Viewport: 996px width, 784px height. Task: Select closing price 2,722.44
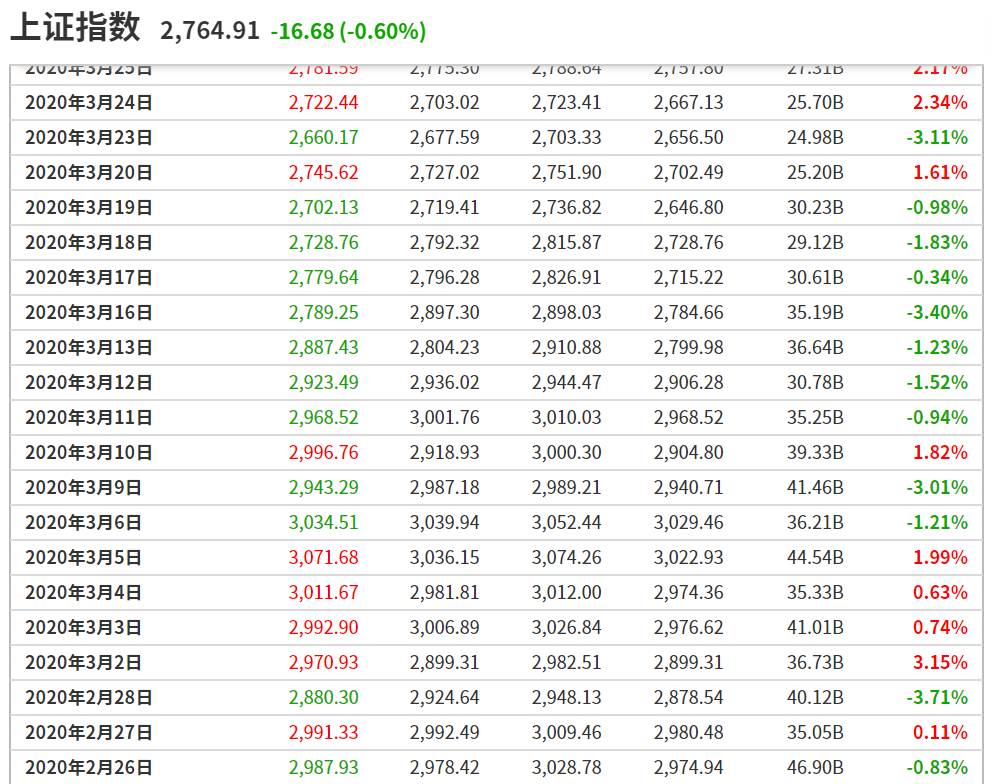(323, 102)
